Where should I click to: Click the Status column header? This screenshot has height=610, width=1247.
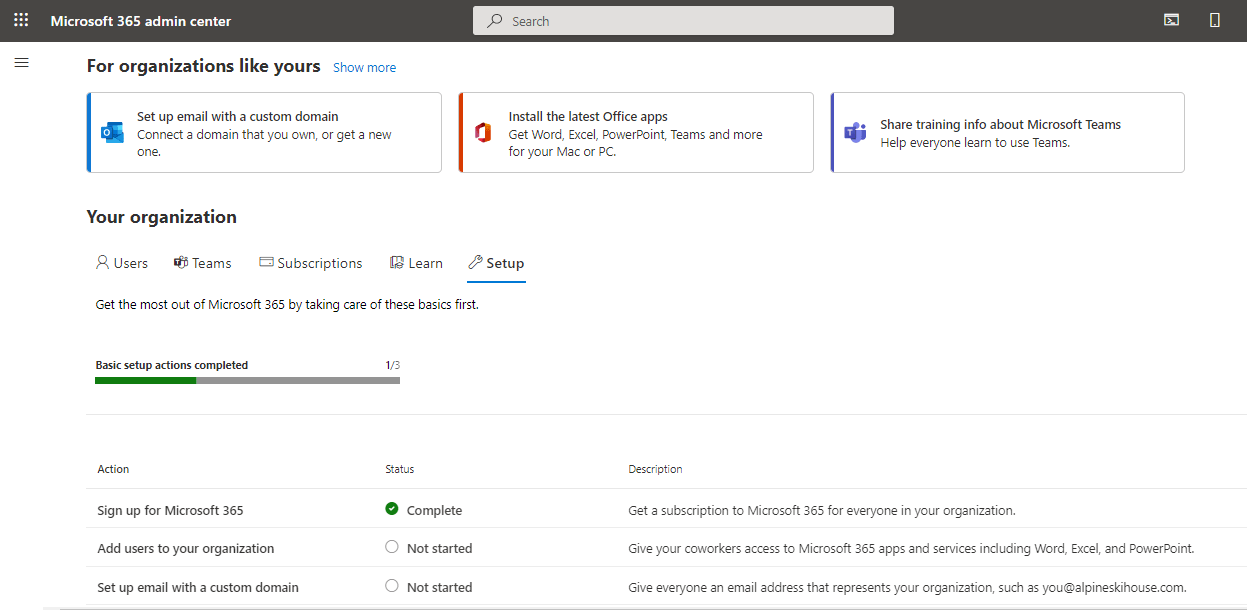pyautogui.click(x=400, y=469)
